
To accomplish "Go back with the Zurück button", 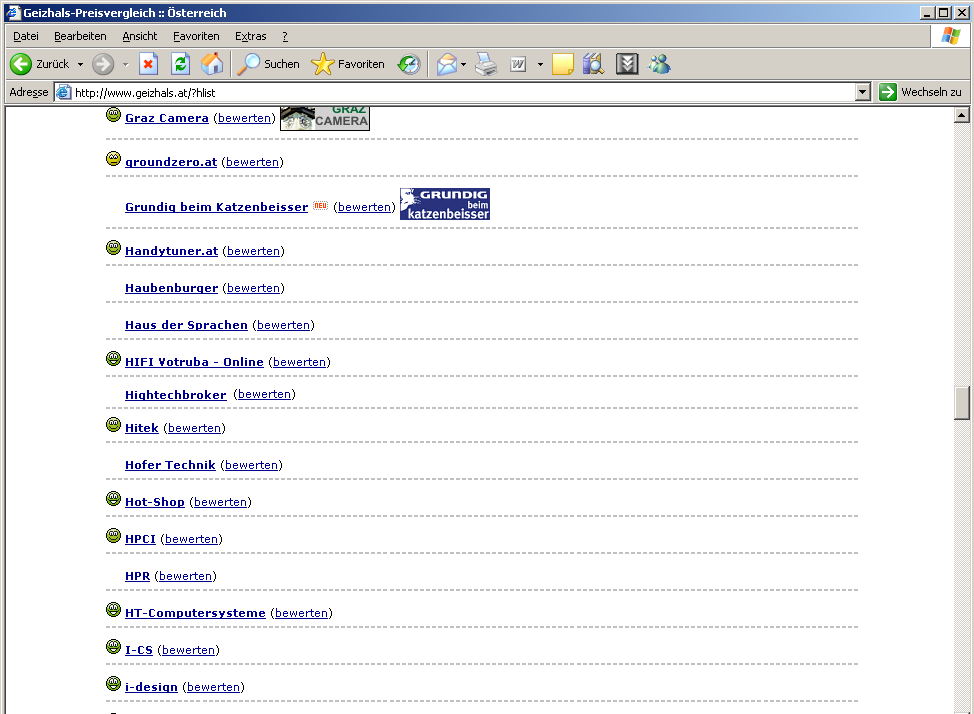I will click(40, 64).
